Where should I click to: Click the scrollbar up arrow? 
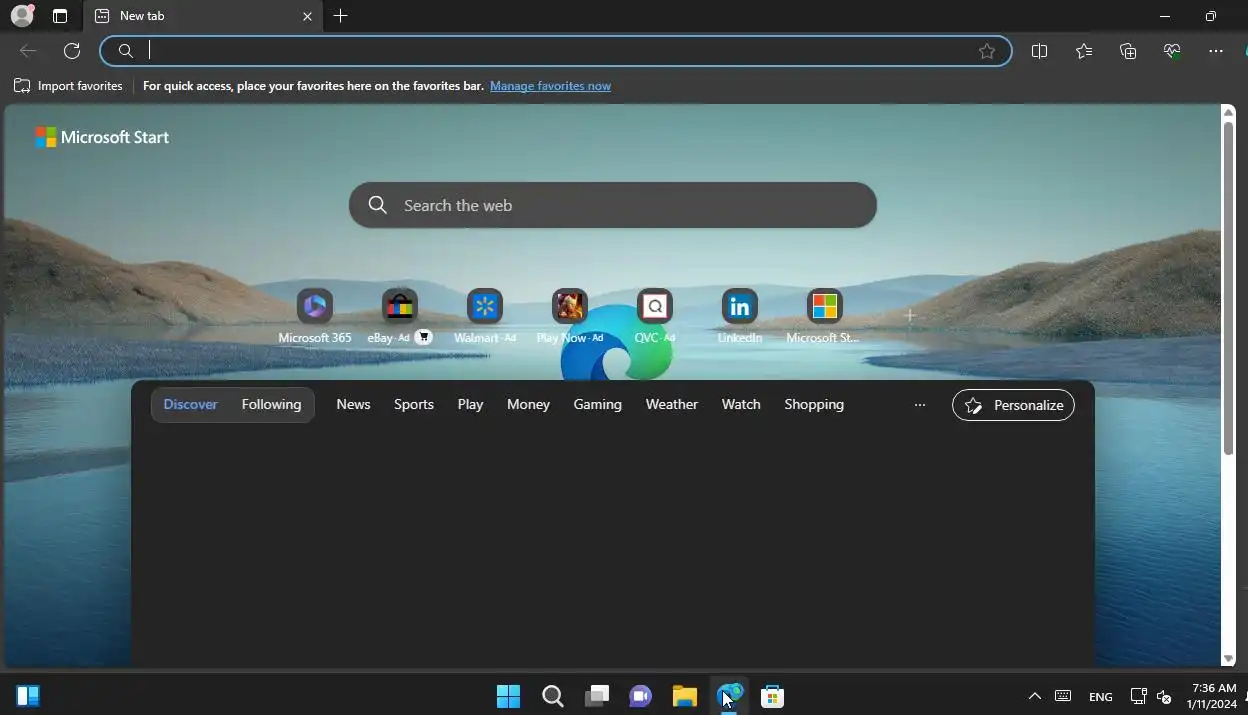click(x=1229, y=112)
